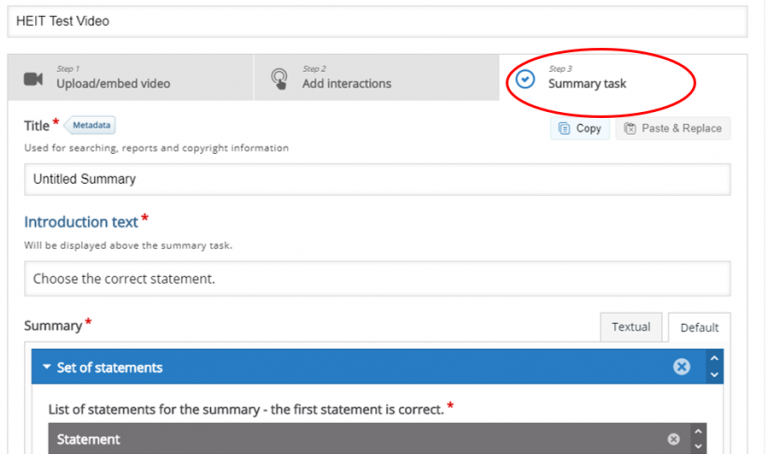Click the Introduction text input field
The width and height of the screenshot is (768, 454).
[x=377, y=279]
